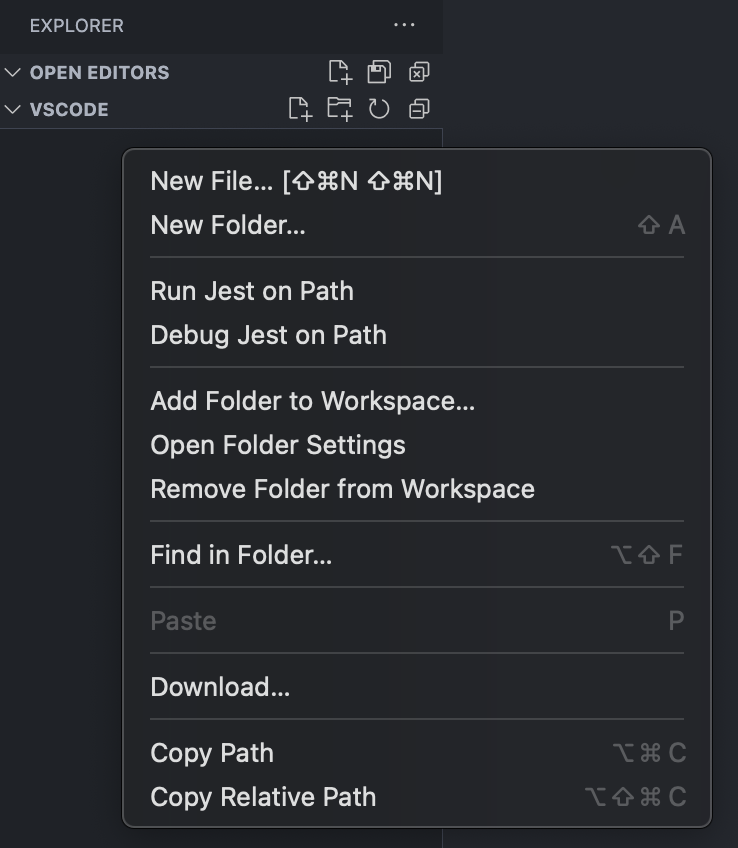The width and height of the screenshot is (738, 848).
Task: Click Save All icon in Open Editors
Action: tap(379, 72)
